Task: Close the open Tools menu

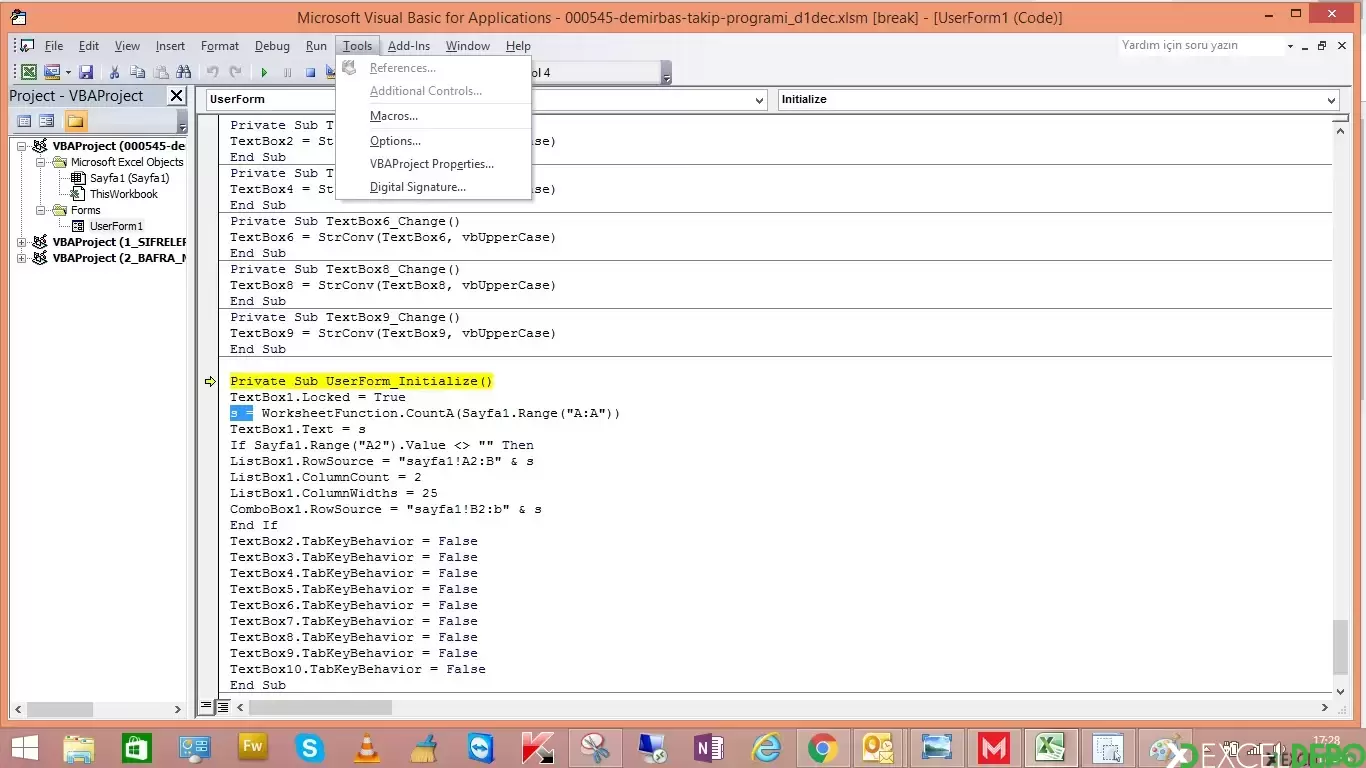Action: 357,46
